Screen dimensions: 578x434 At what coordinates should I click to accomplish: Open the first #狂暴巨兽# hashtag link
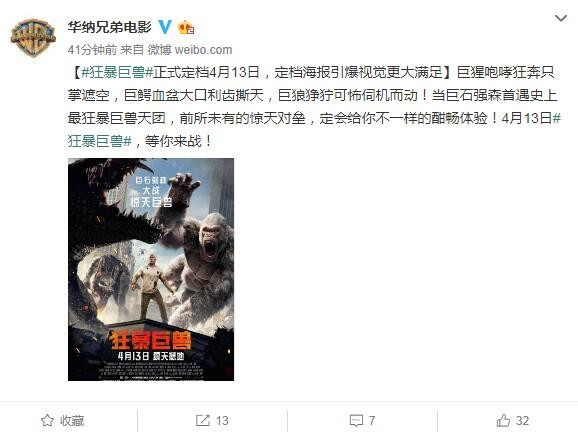[117, 72]
